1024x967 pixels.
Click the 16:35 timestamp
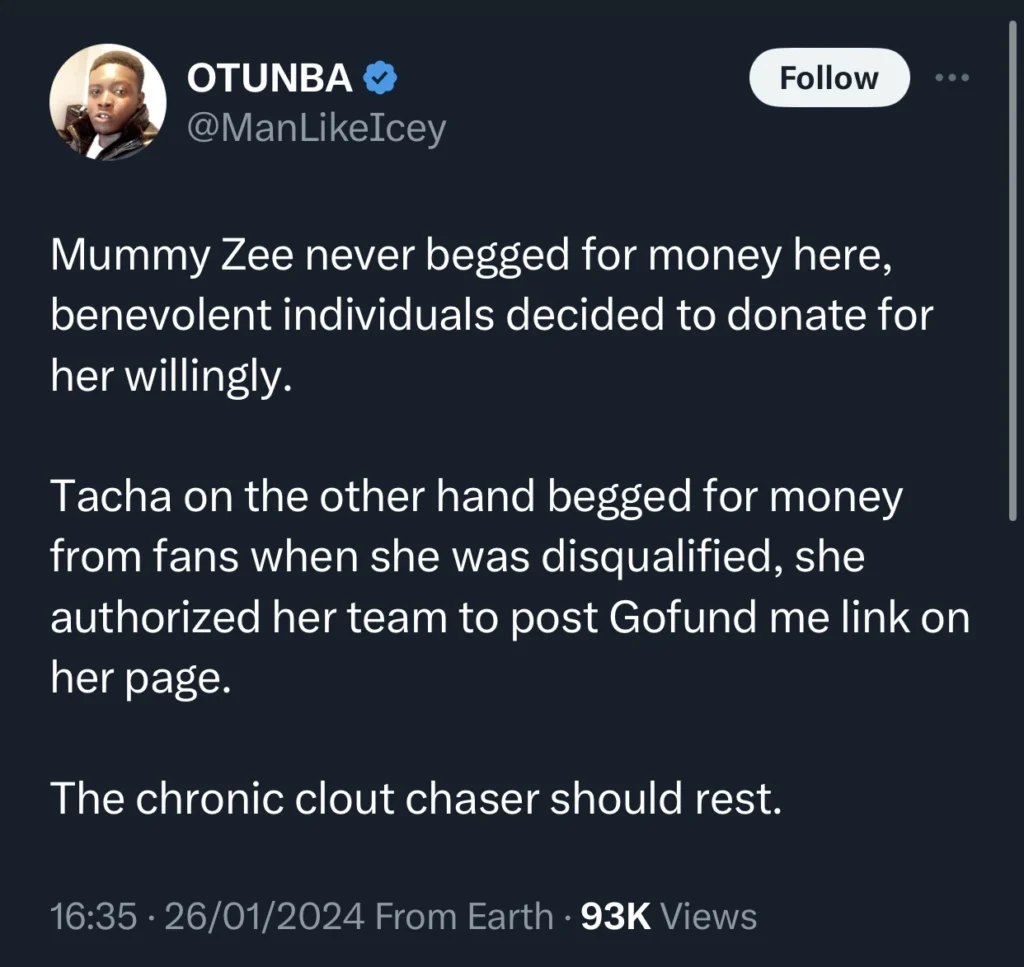(x=92, y=916)
